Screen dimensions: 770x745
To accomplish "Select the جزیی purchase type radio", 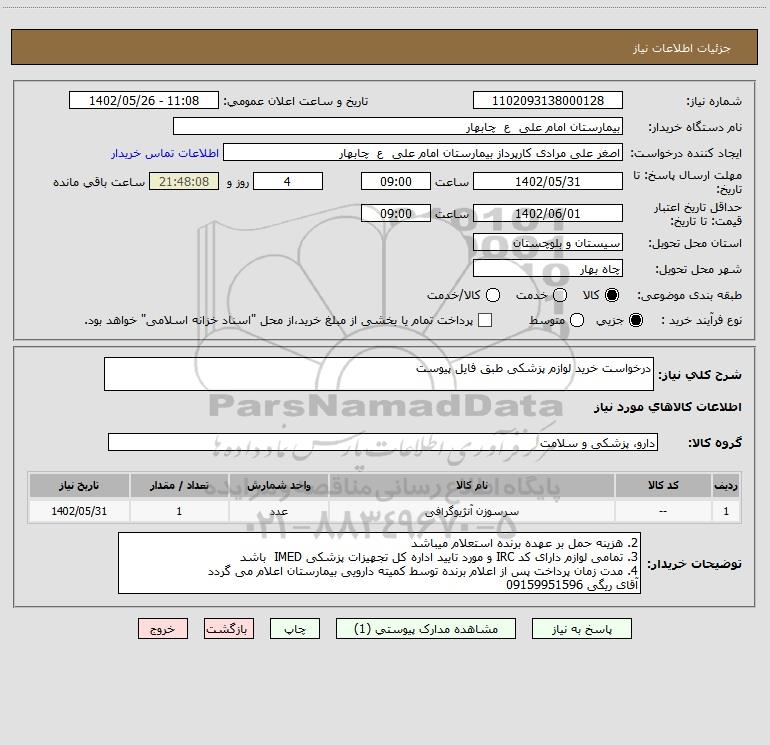I will pyautogui.click(x=635, y=320).
